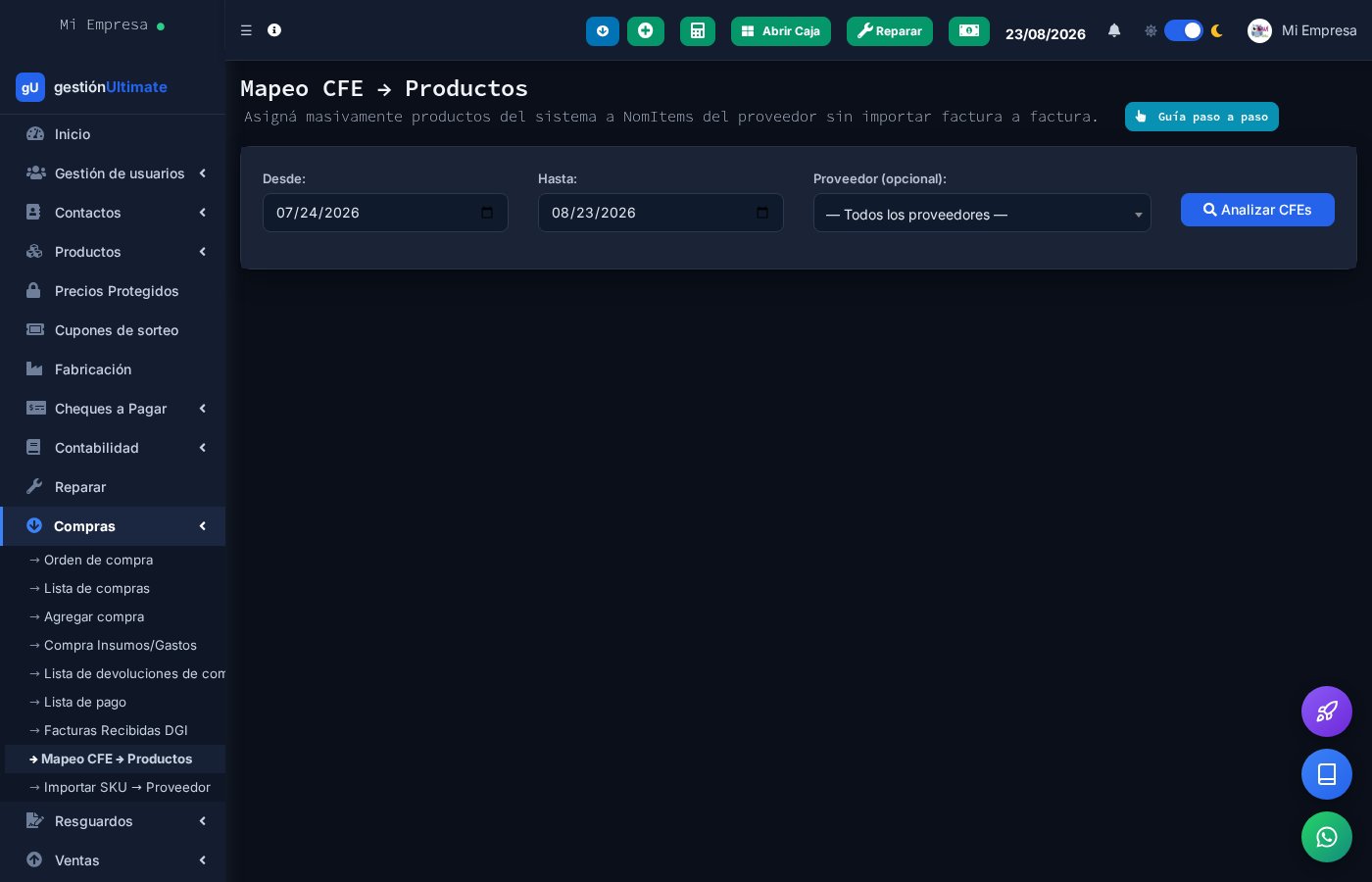The height and width of the screenshot is (882, 1372).
Task: Click the green money bill button
Action: click(x=969, y=31)
